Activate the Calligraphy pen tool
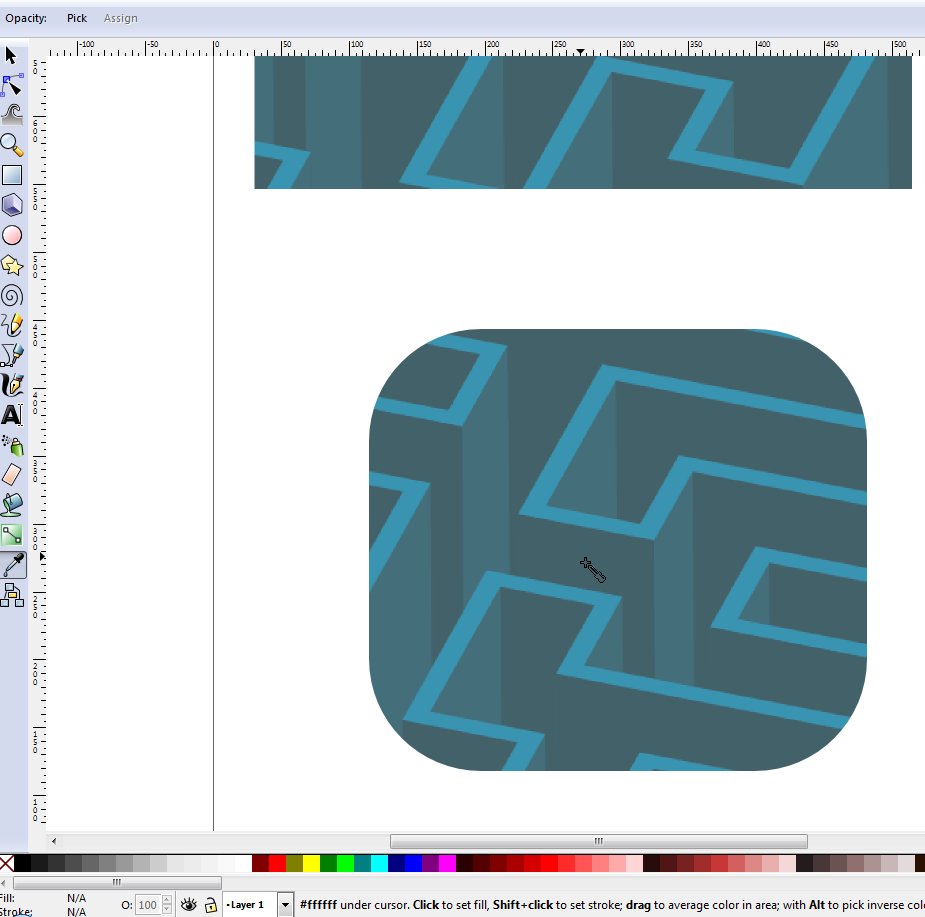This screenshot has width=925, height=917. click(x=12, y=384)
